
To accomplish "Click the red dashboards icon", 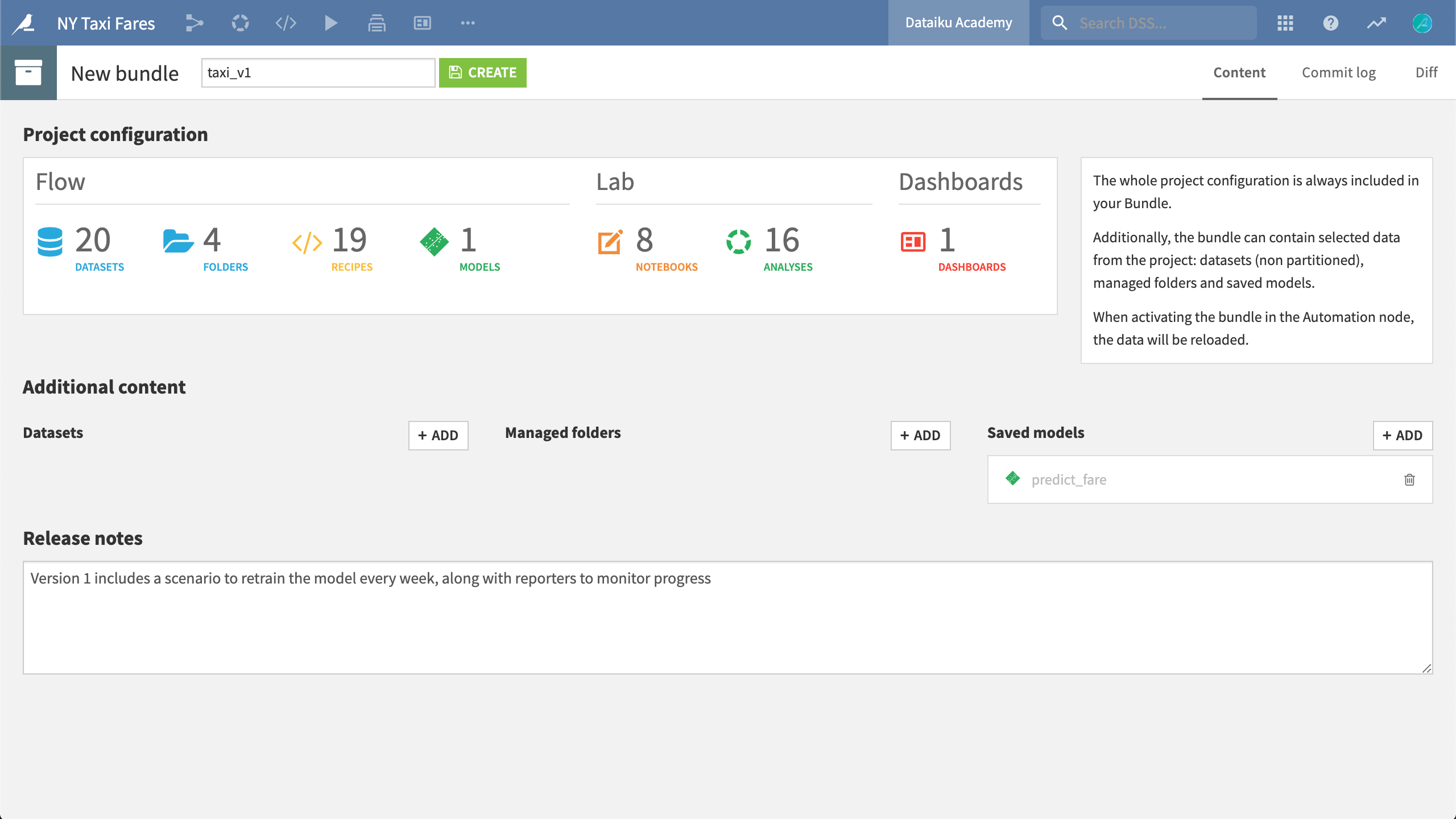I will (x=913, y=242).
